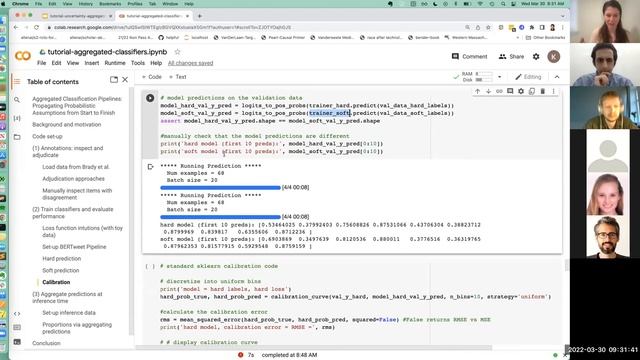Image resolution: width=640 pixels, height=360 pixels.
Task: Mirror cell in tab icon
Action: coord(531,91)
